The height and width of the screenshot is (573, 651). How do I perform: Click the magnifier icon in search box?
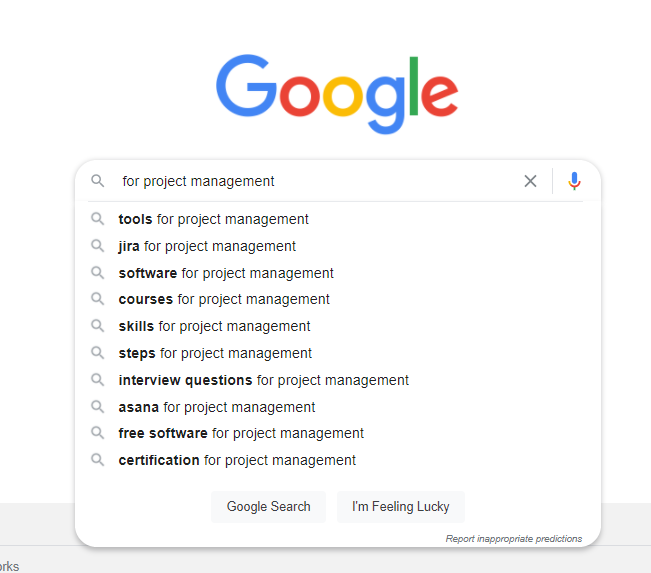(98, 181)
